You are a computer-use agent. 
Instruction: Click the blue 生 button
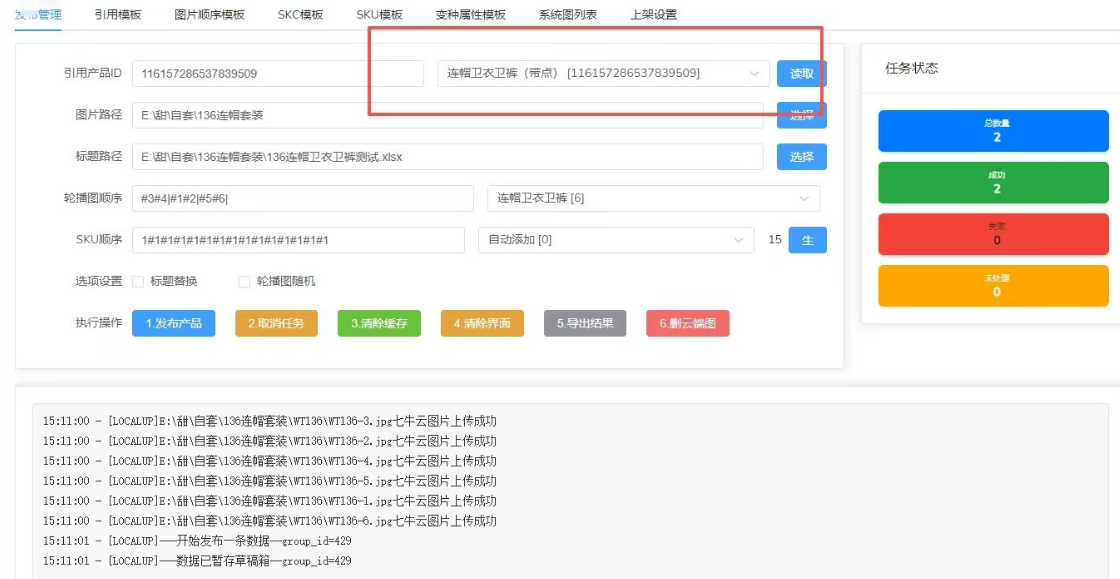pyautogui.click(x=807, y=240)
